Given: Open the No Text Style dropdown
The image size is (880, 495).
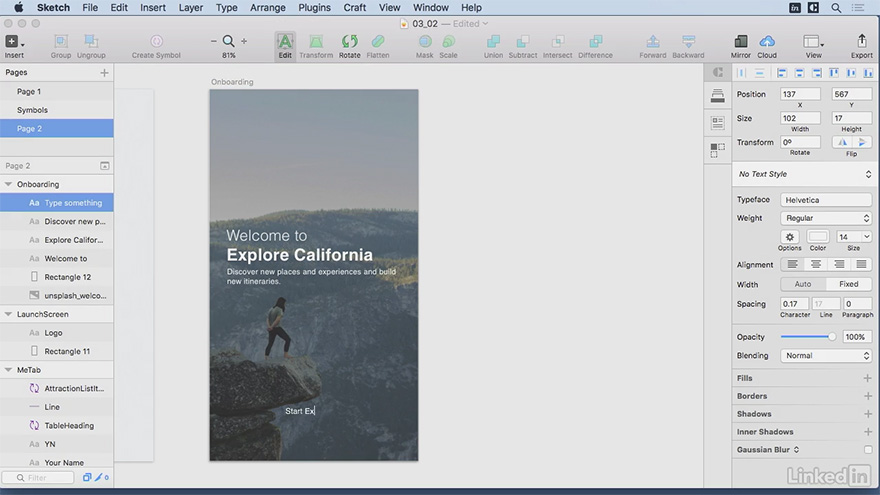Looking at the screenshot, I should pos(805,174).
